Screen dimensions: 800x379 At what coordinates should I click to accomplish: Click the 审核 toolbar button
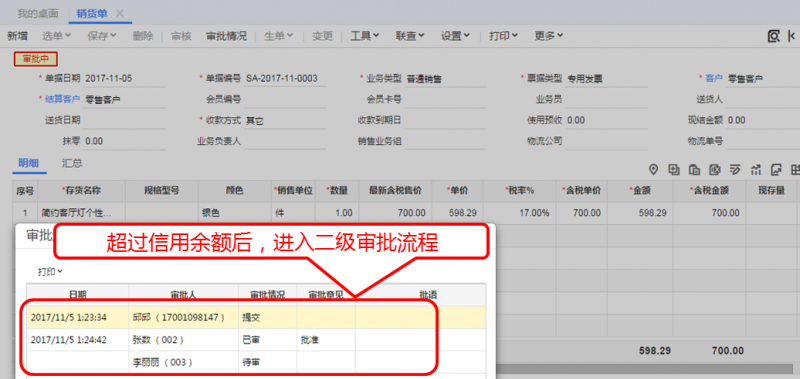(181, 36)
